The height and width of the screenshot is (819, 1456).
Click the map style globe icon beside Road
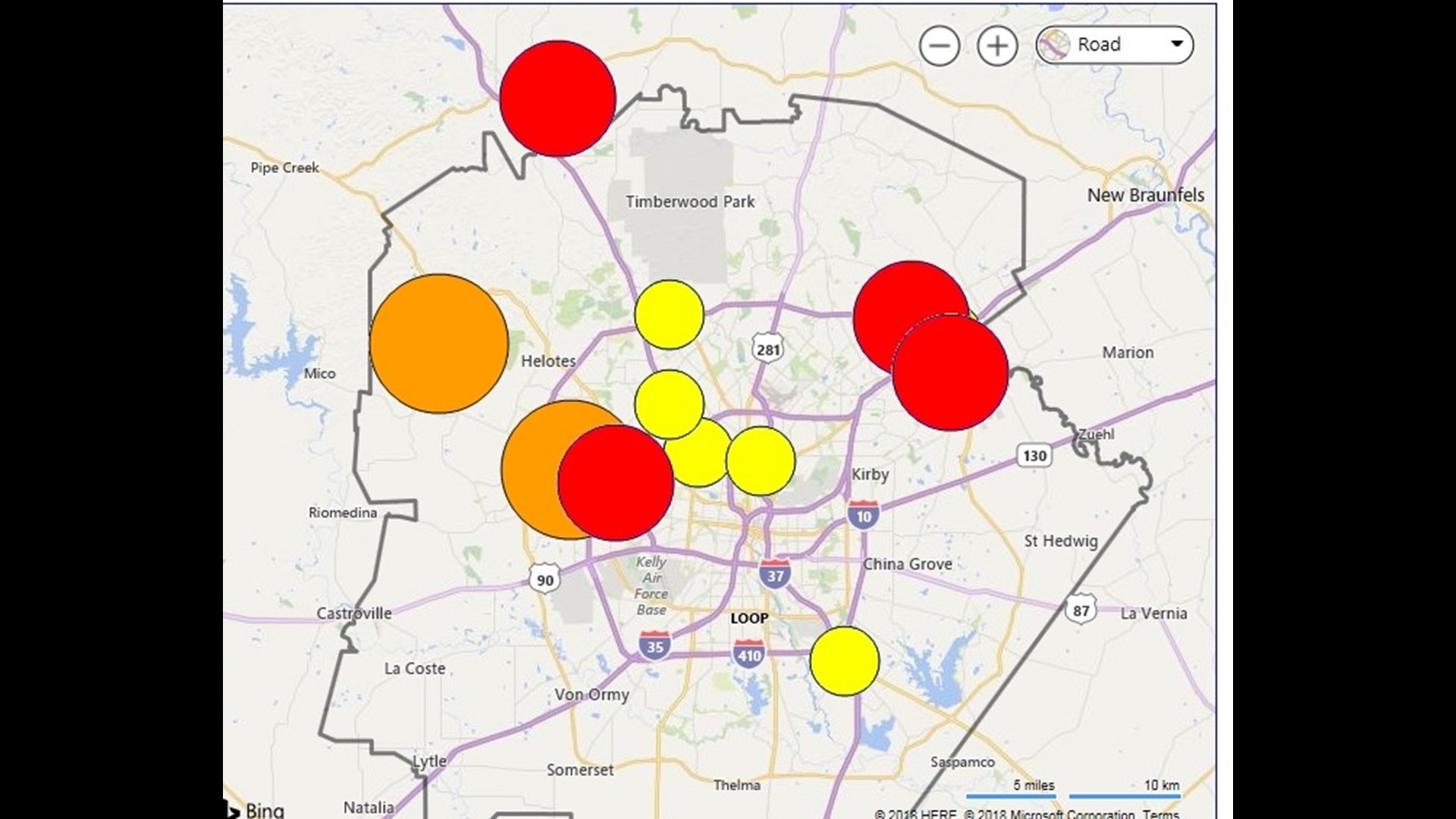pyautogui.click(x=1054, y=44)
